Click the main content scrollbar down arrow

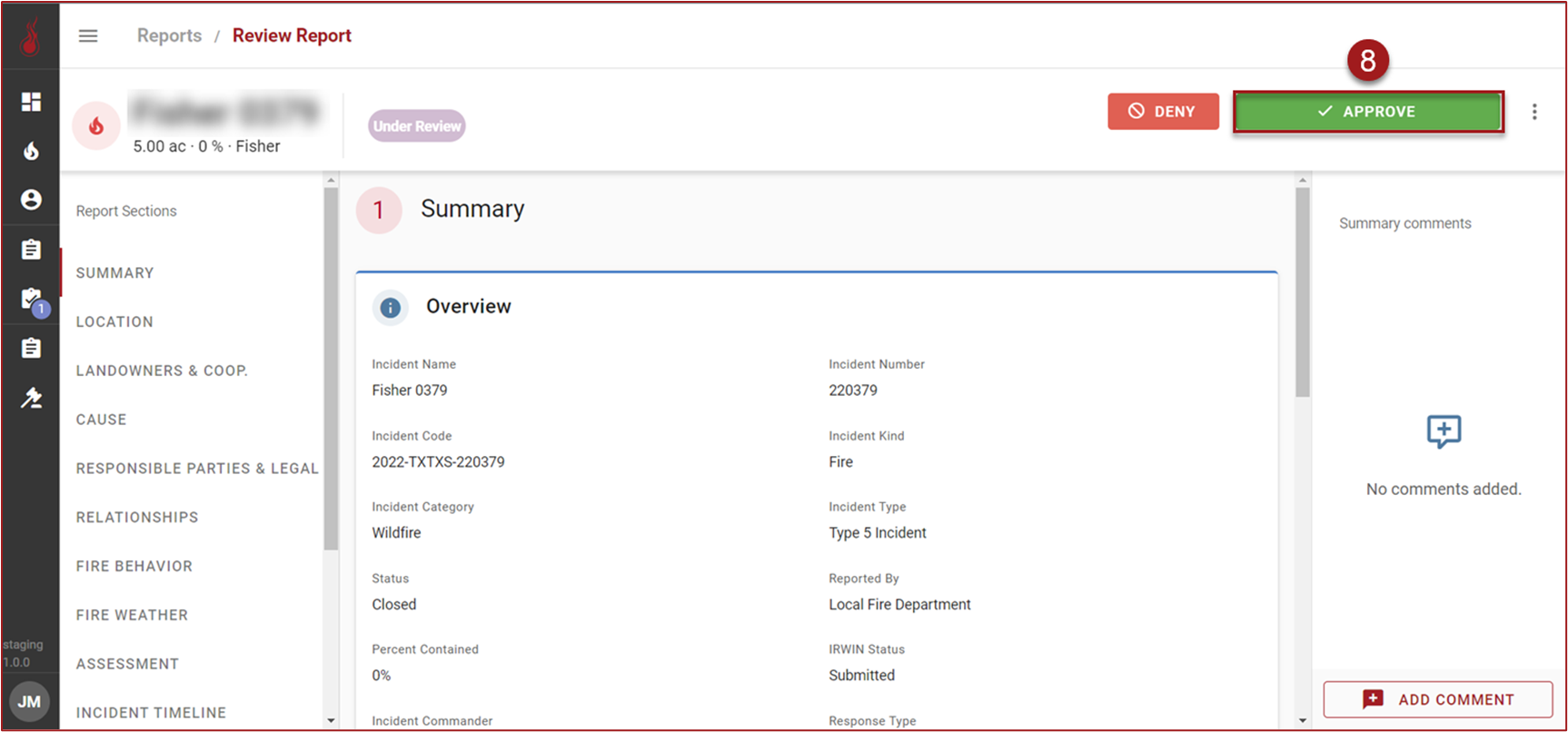(1303, 720)
